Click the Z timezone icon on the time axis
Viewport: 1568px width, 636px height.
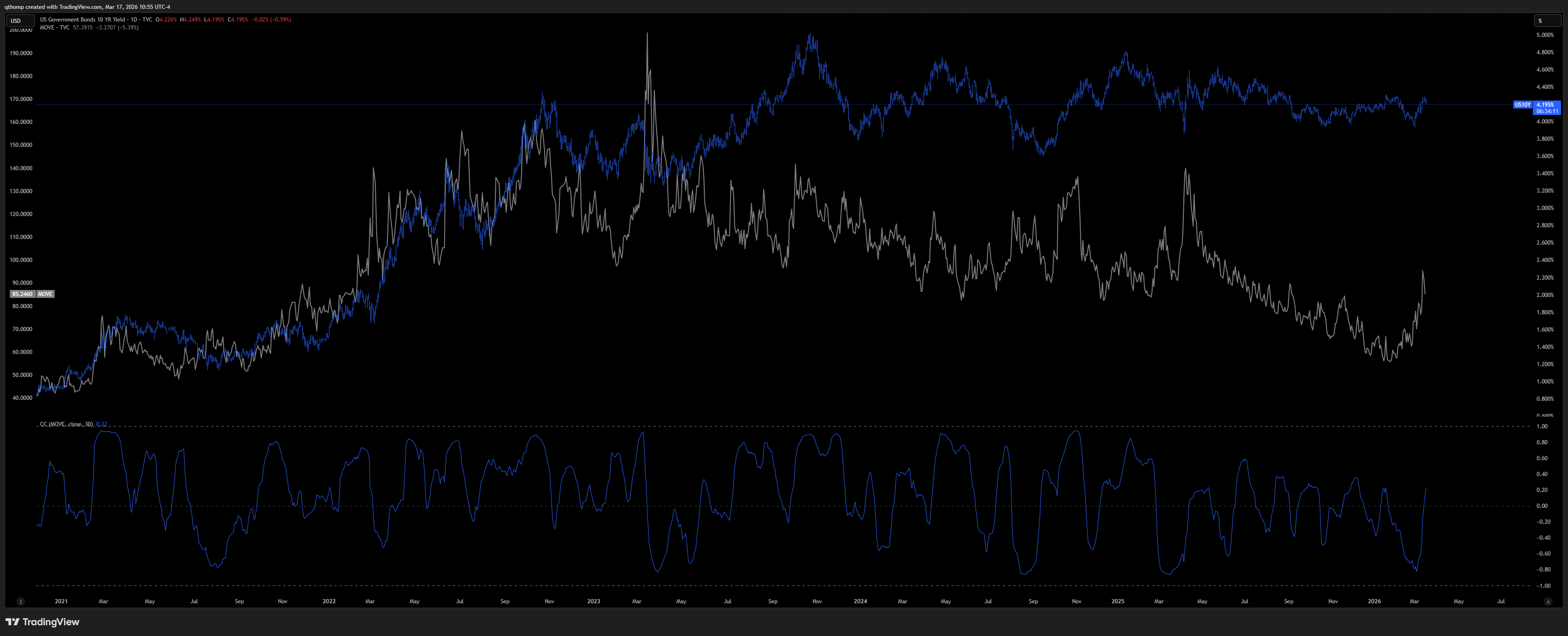click(21, 601)
